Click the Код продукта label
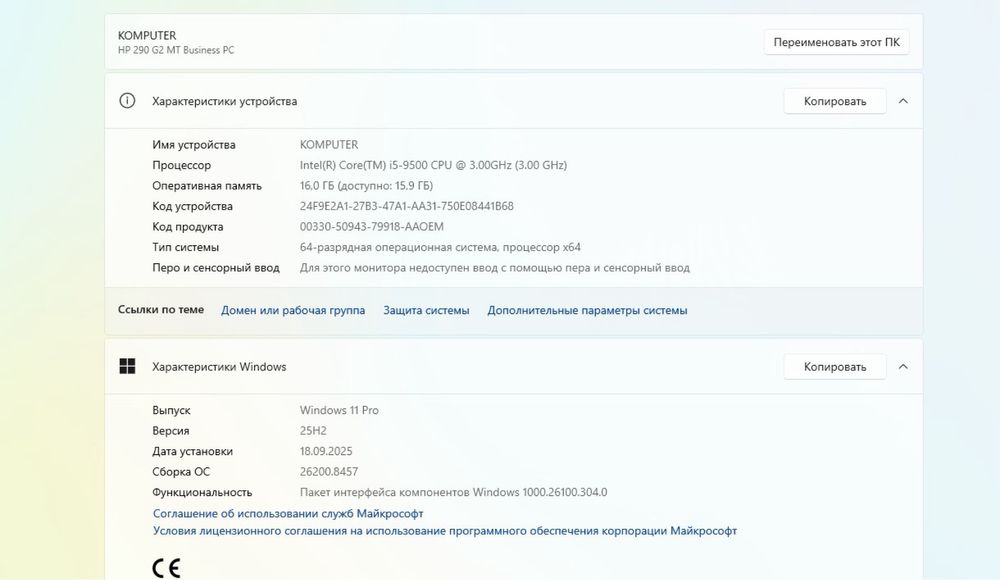Viewport: 1000px width, 580px height. point(188,227)
